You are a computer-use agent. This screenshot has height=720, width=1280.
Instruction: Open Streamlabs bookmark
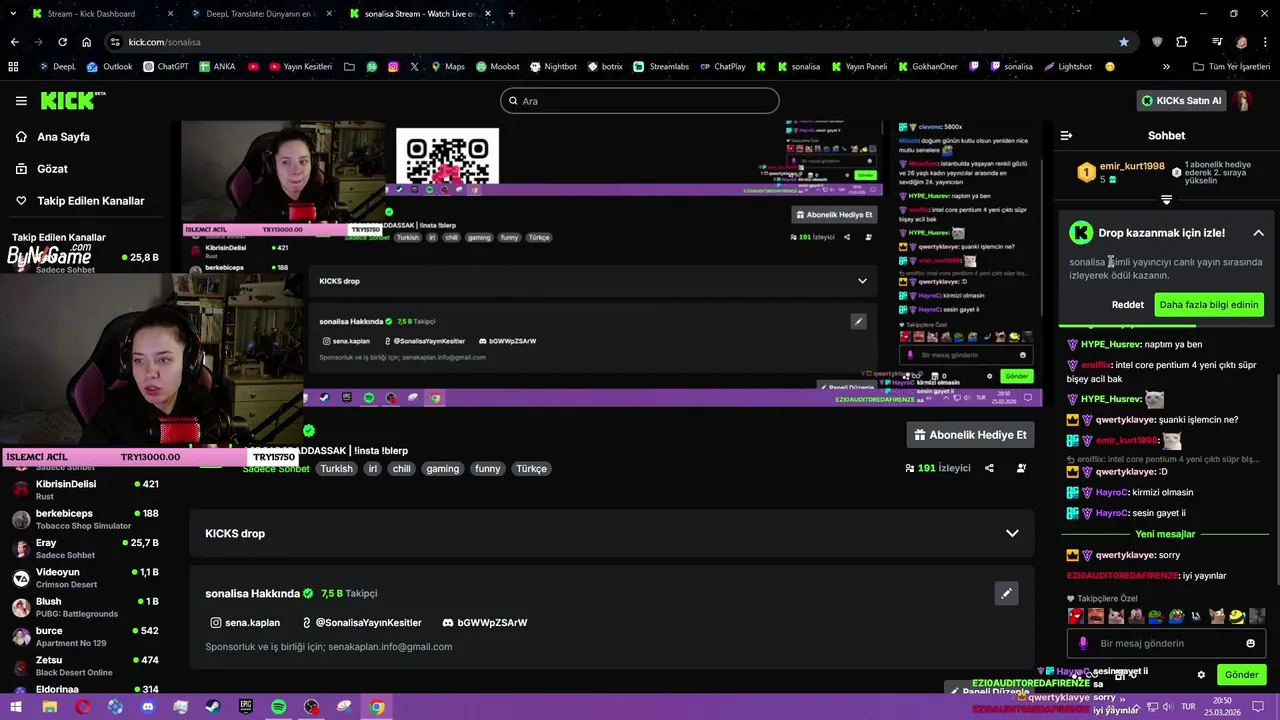pos(661,67)
